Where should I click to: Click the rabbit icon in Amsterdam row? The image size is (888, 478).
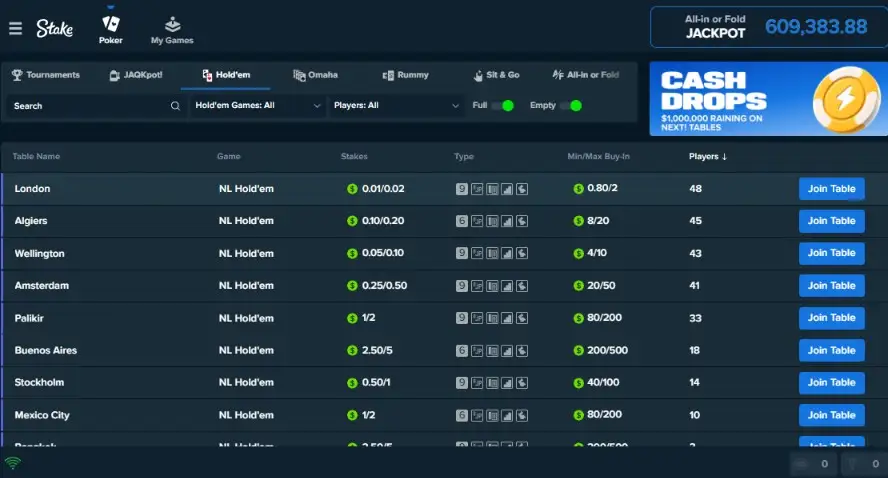(522, 286)
